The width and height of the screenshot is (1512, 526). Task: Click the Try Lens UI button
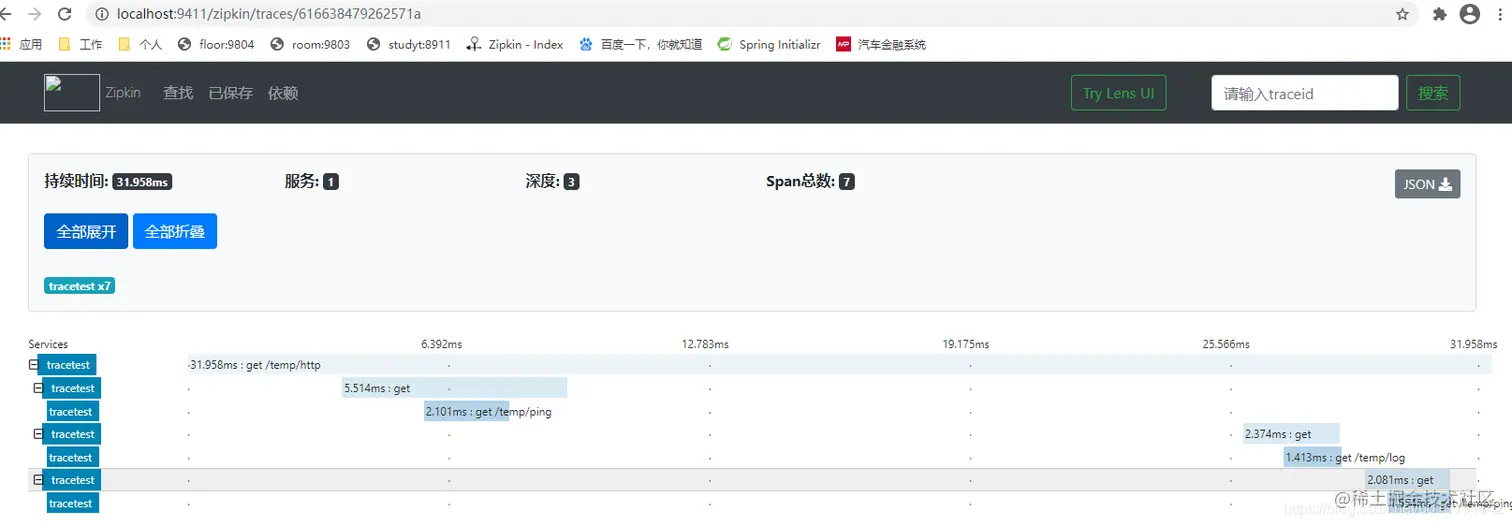pos(1118,93)
